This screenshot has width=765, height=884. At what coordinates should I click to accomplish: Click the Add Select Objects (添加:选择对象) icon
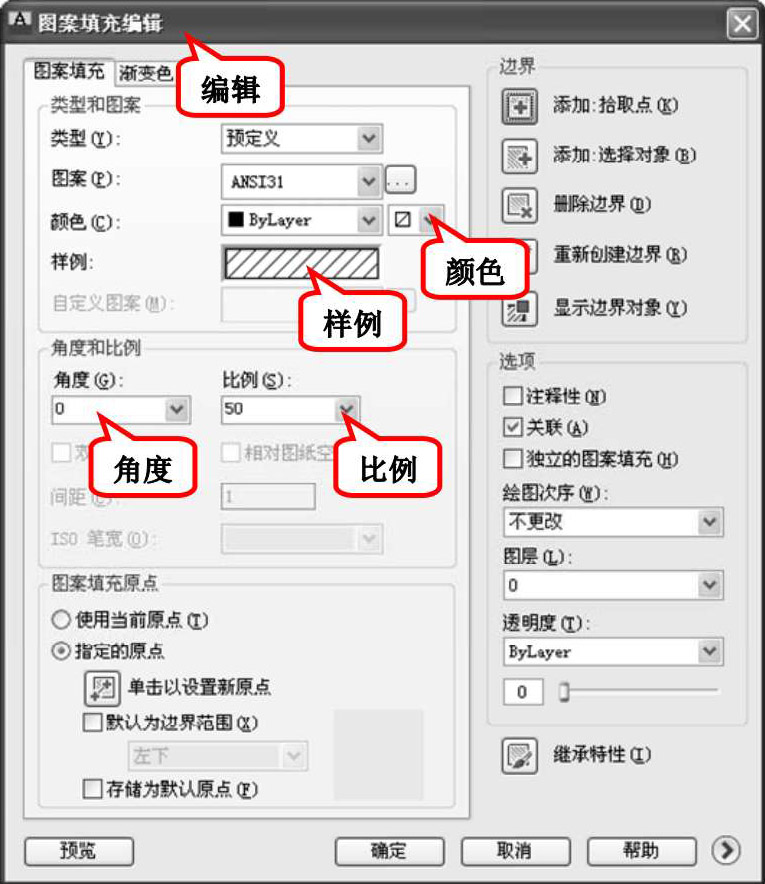pyautogui.click(x=519, y=156)
